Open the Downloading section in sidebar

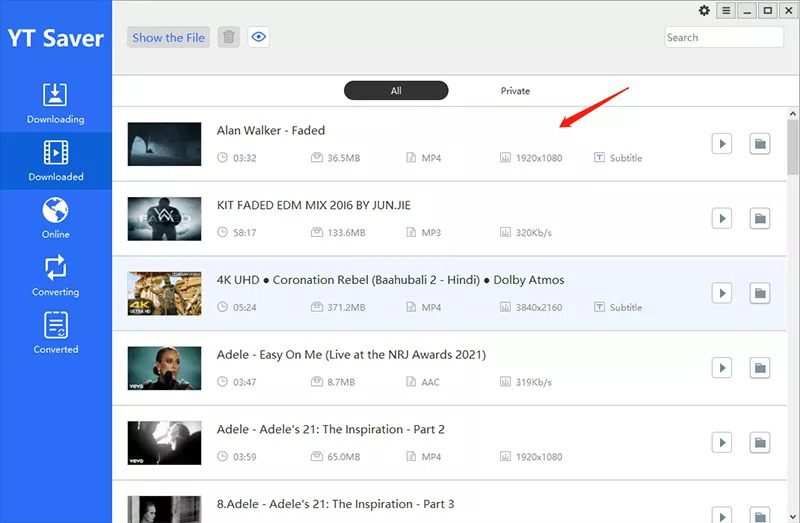pyautogui.click(x=55, y=103)
